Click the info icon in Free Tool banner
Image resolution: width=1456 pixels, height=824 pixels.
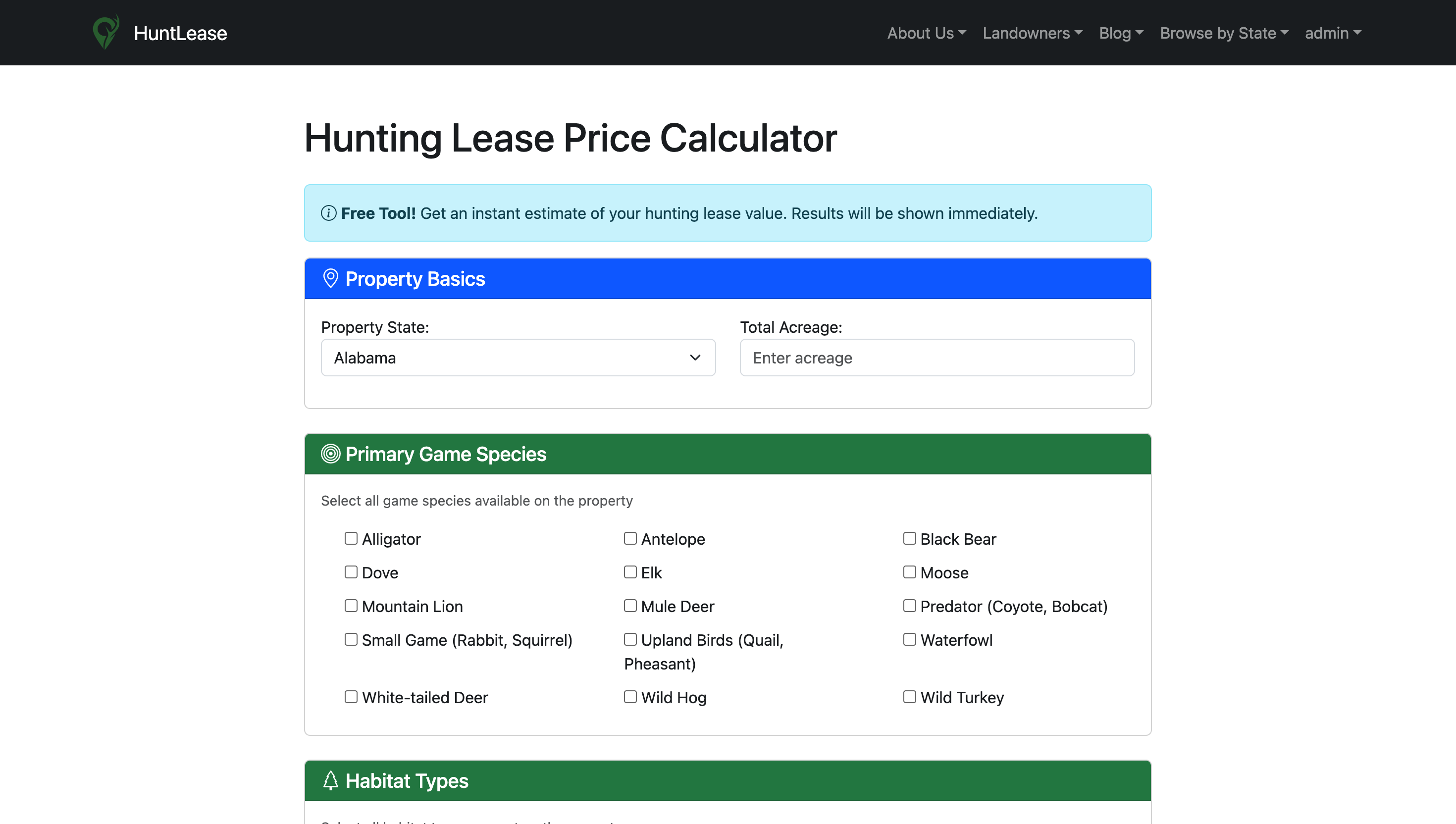click(x=328, y=213)
